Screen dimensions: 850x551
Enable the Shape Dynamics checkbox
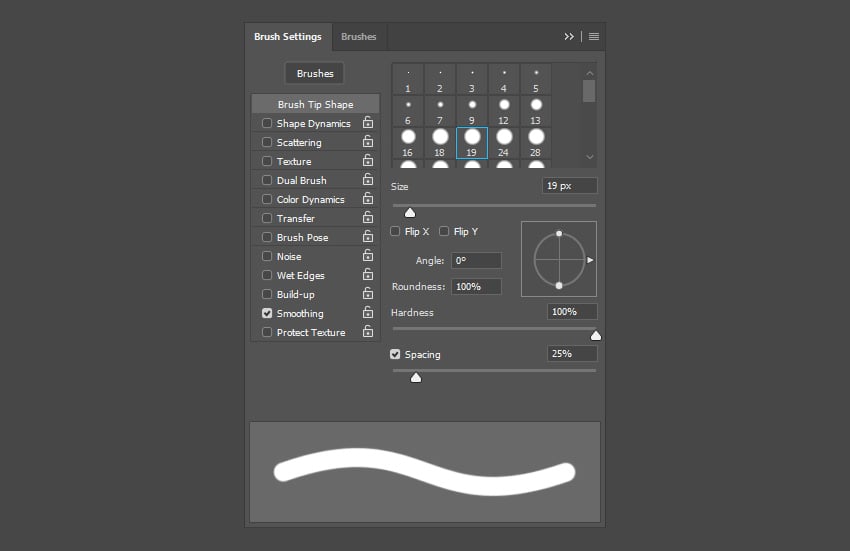tap(267, 123)
